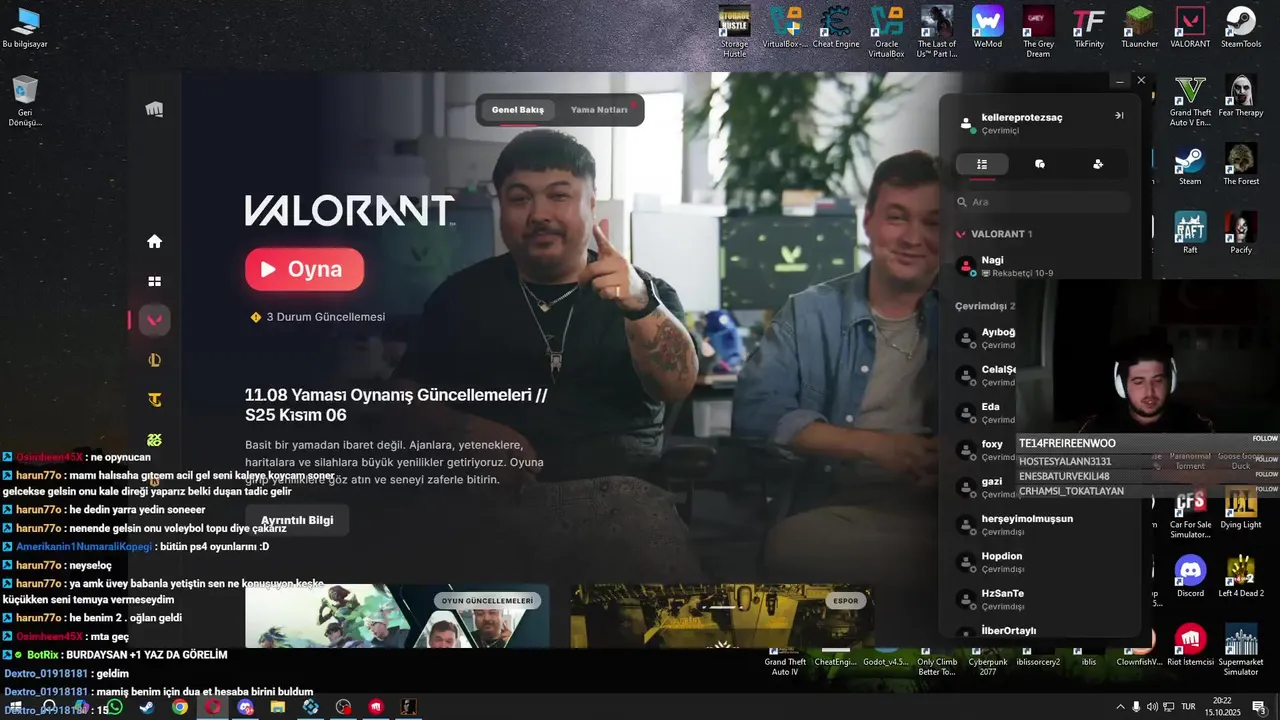Select the VALORANT game icon in sidebar
1280x720 pixels.
(154, 320)
